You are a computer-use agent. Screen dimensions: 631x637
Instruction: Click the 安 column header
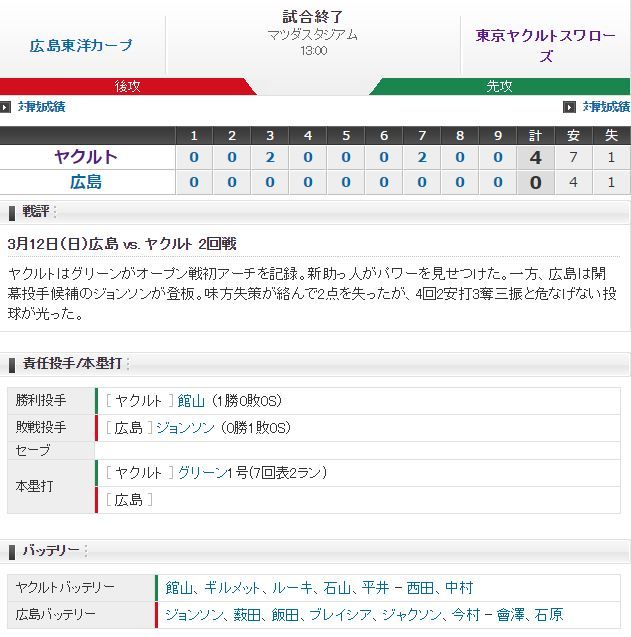(573, 136)
